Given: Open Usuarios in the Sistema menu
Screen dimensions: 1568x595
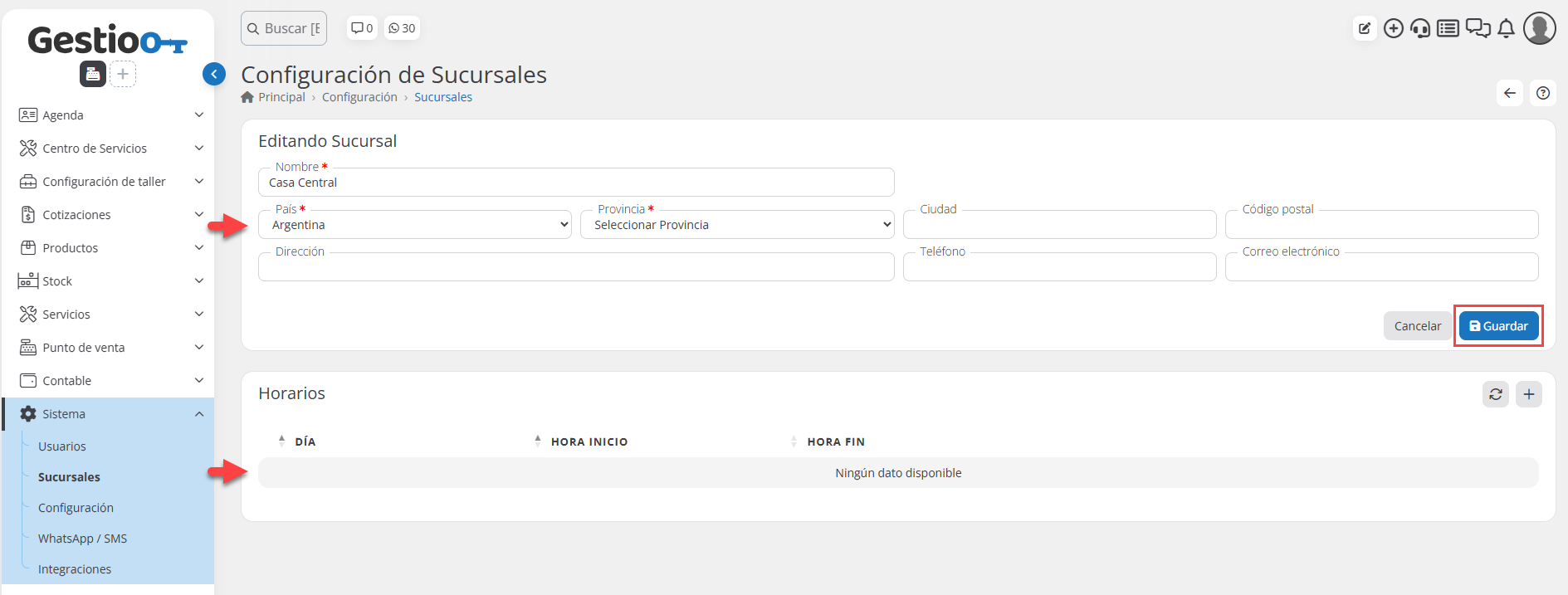Looking at the screenshot, I should pos(62,446).
